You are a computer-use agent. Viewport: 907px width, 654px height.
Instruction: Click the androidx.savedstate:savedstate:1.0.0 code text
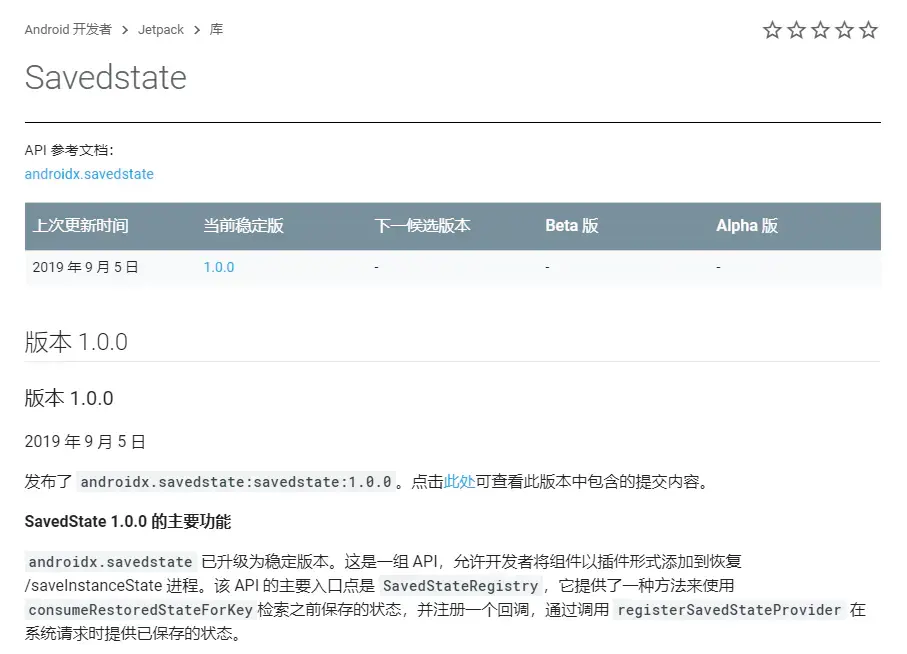pos(236,482)
